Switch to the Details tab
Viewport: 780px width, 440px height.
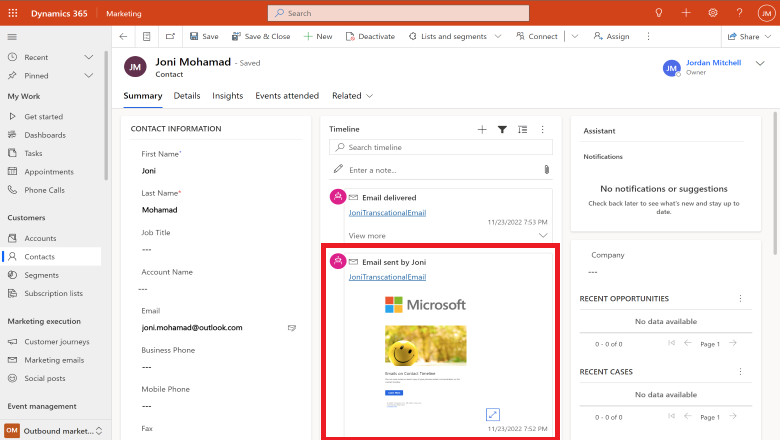click(187, 96)
